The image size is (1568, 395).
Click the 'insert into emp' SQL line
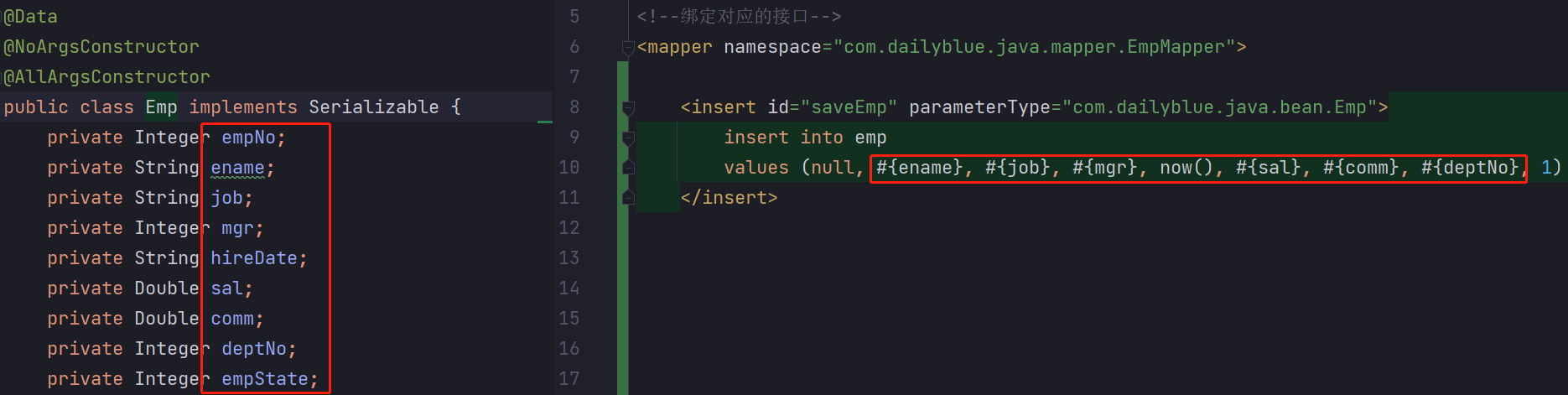click(805, 138)
